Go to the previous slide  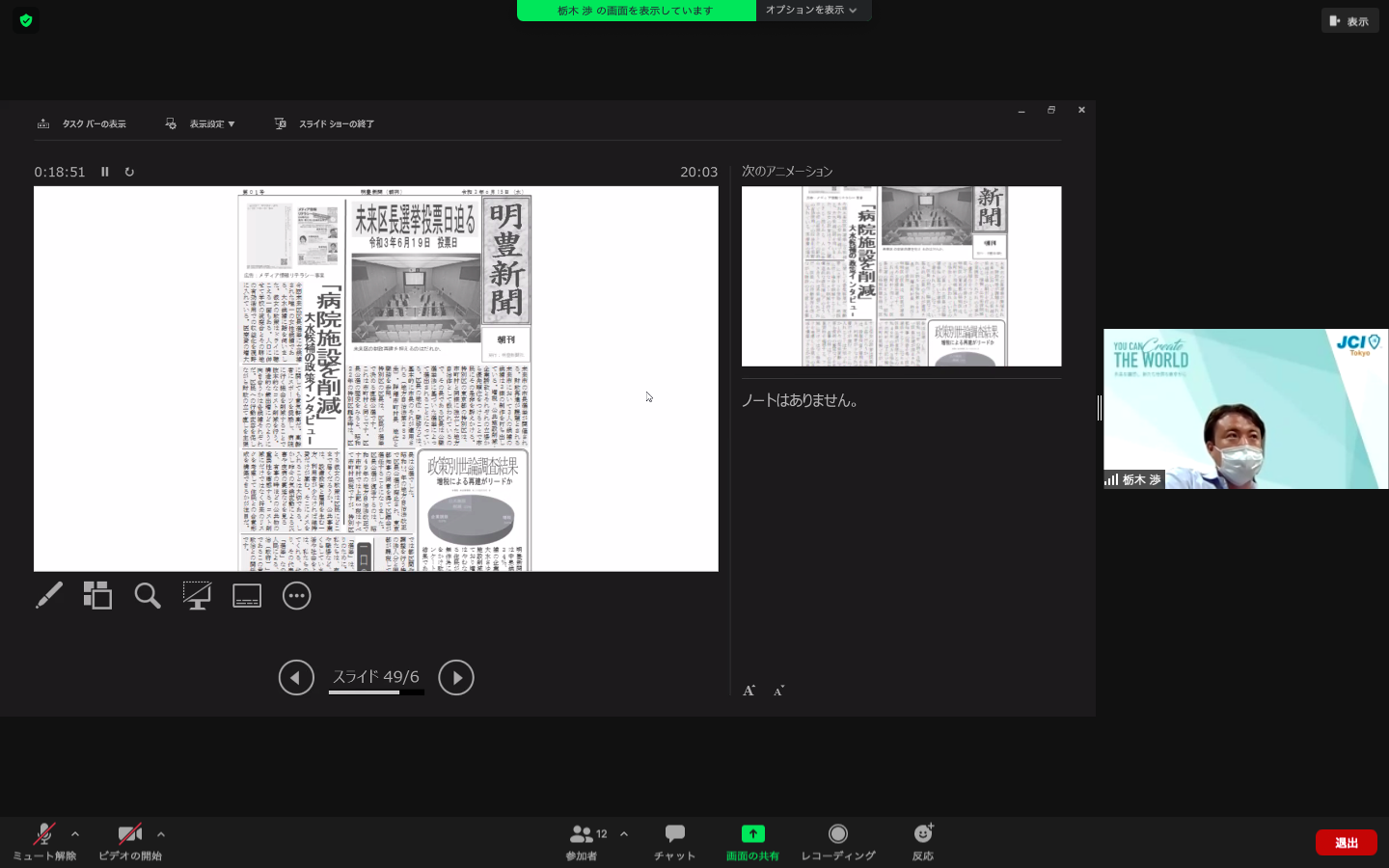tap(296, 677)
